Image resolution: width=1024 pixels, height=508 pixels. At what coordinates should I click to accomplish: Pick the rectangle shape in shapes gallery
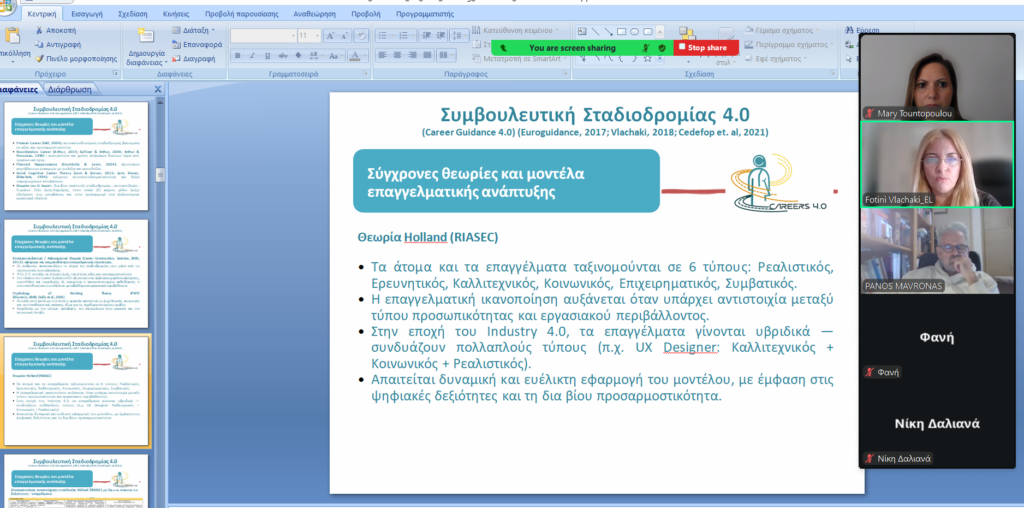pyautogui.click(x=622, y=31)
